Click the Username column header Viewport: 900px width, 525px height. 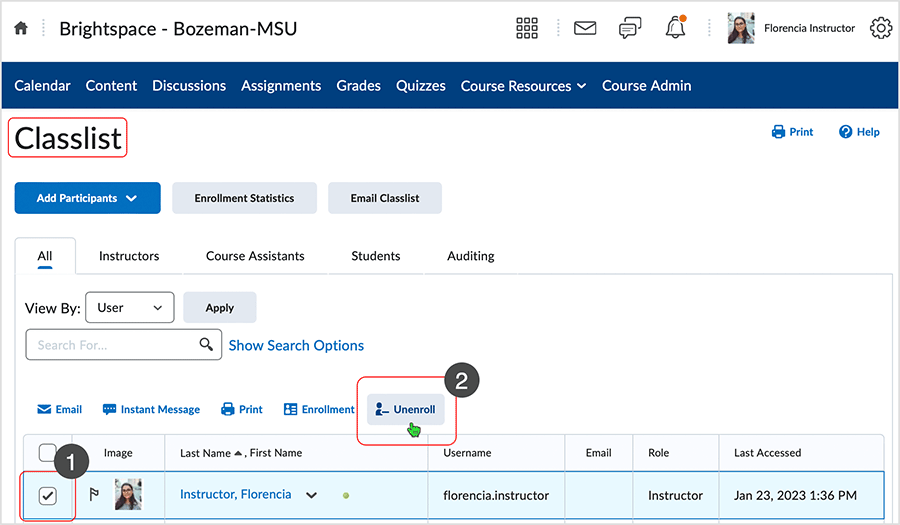coord(467,453)
